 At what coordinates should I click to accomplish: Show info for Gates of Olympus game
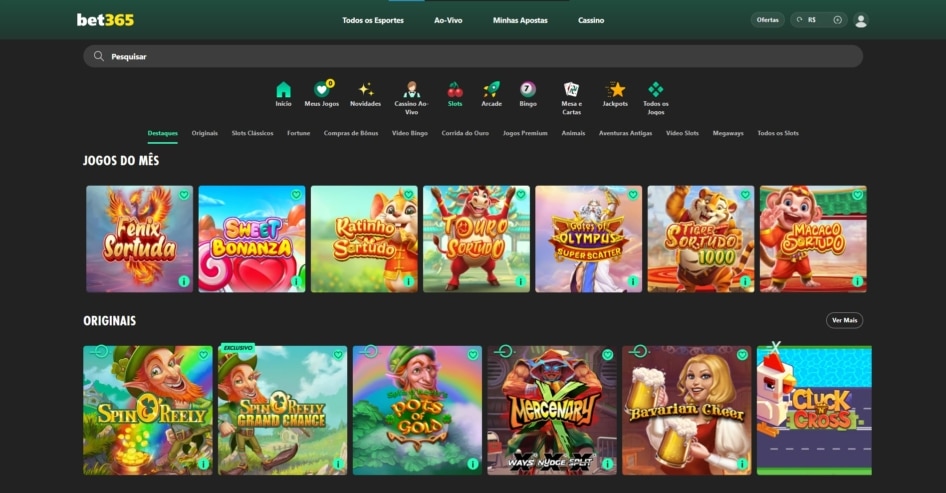click(633, 281)
